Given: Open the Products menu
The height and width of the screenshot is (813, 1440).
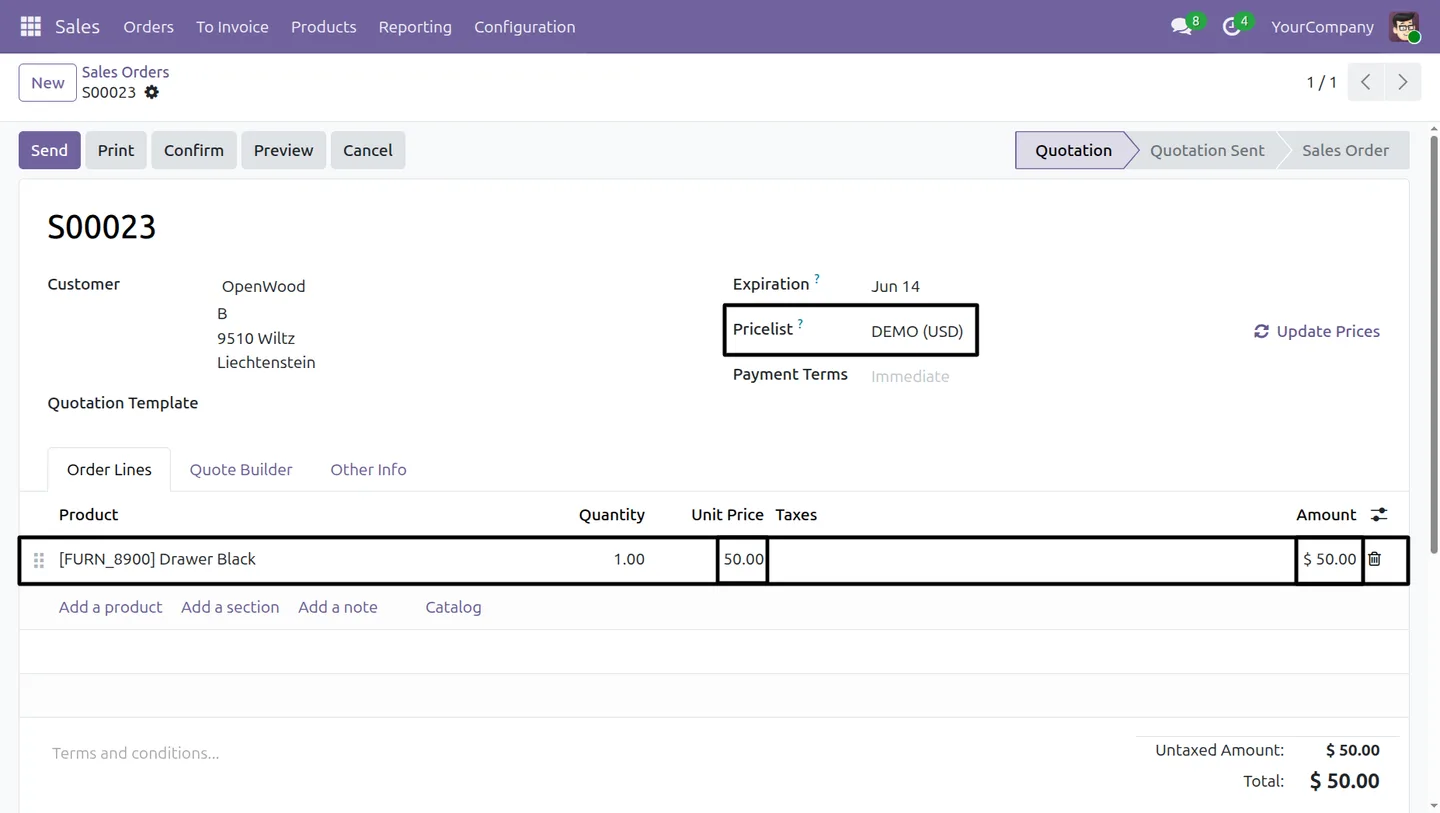Looking at the screenshot, I should (323, 27).
